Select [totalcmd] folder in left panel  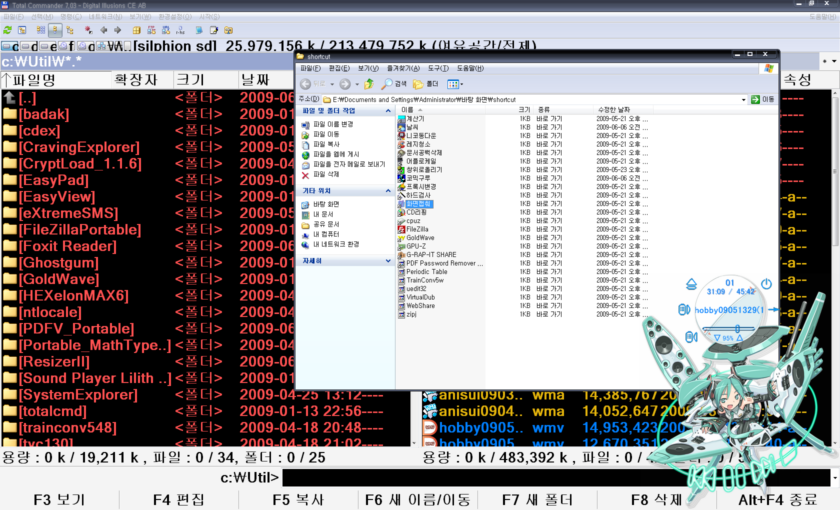click(52, 411)
